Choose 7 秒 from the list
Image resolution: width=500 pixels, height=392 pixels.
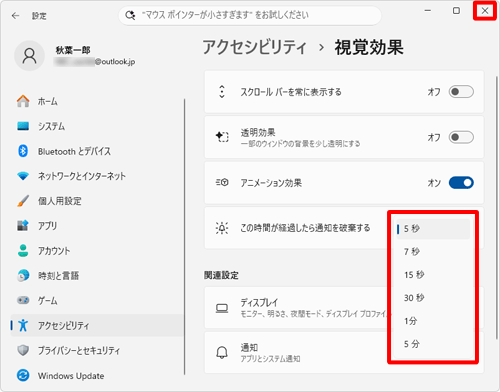coord(433,252)
